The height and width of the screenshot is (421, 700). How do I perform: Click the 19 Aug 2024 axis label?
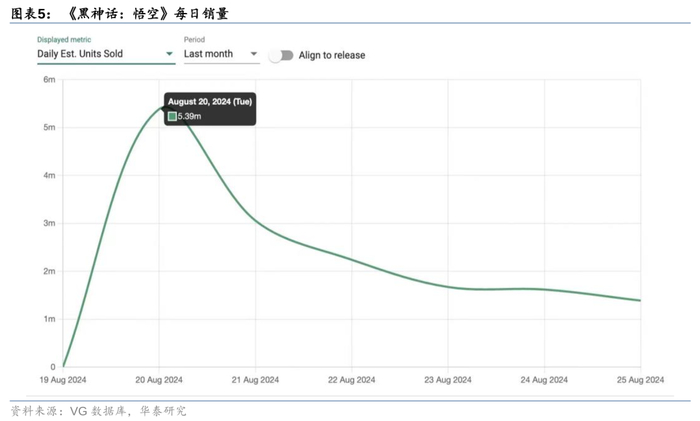pyautogui.click(x=63, y=380)
